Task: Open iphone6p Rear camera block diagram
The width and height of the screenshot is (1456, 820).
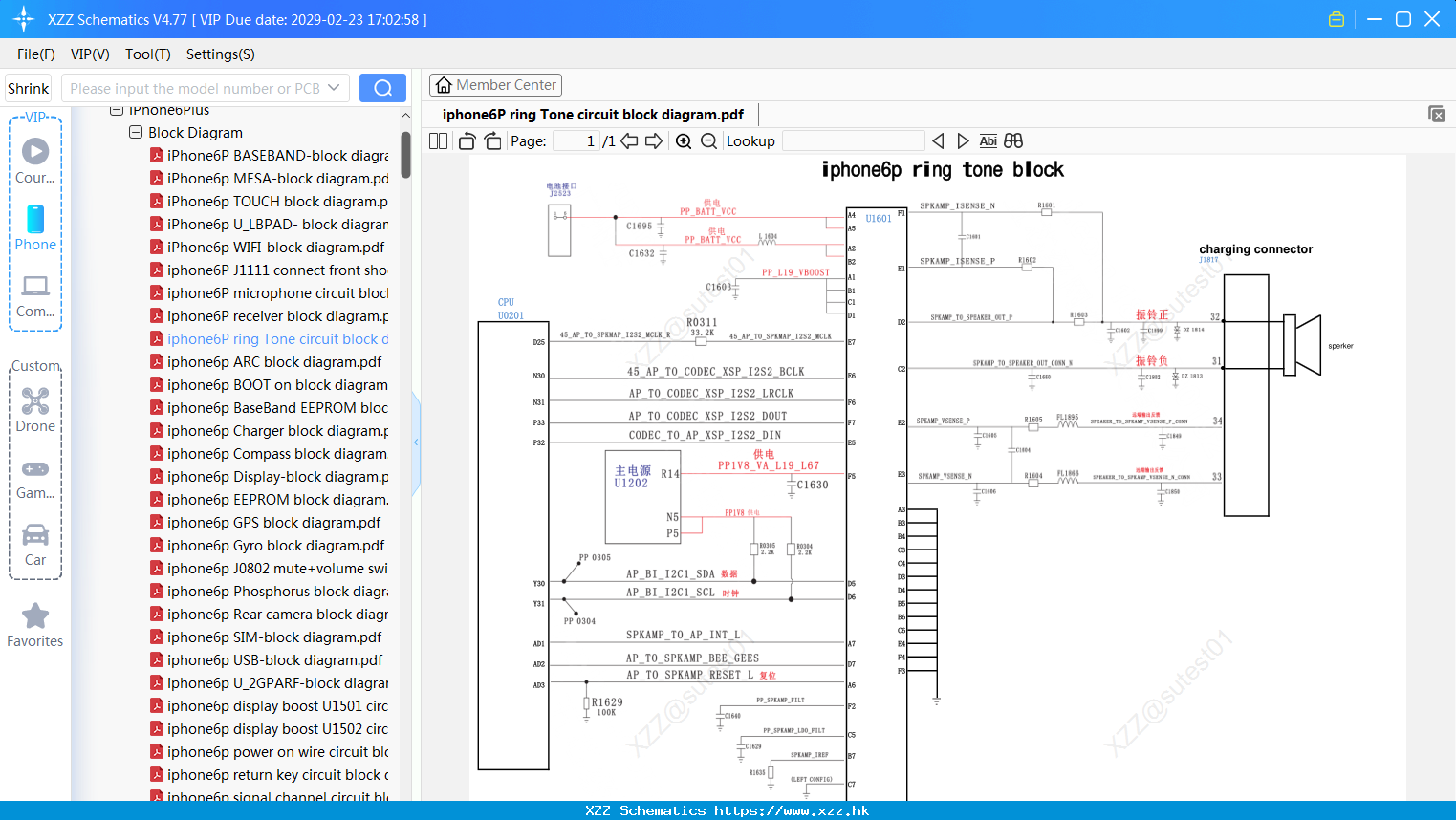Action: coord(269,614)
